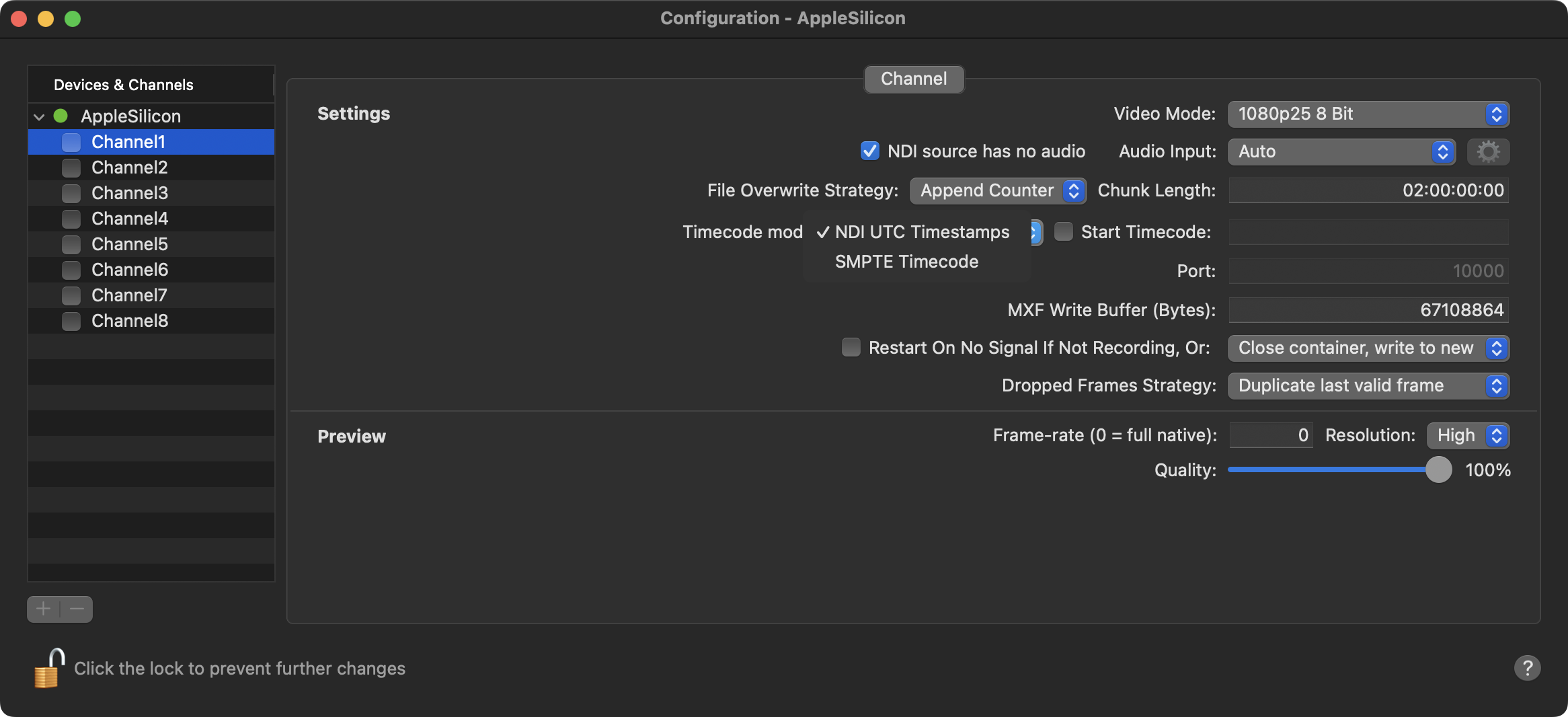Close the Configuration window
The height and width of the screenshot is (717, 1568).
[x=19, y=19]
